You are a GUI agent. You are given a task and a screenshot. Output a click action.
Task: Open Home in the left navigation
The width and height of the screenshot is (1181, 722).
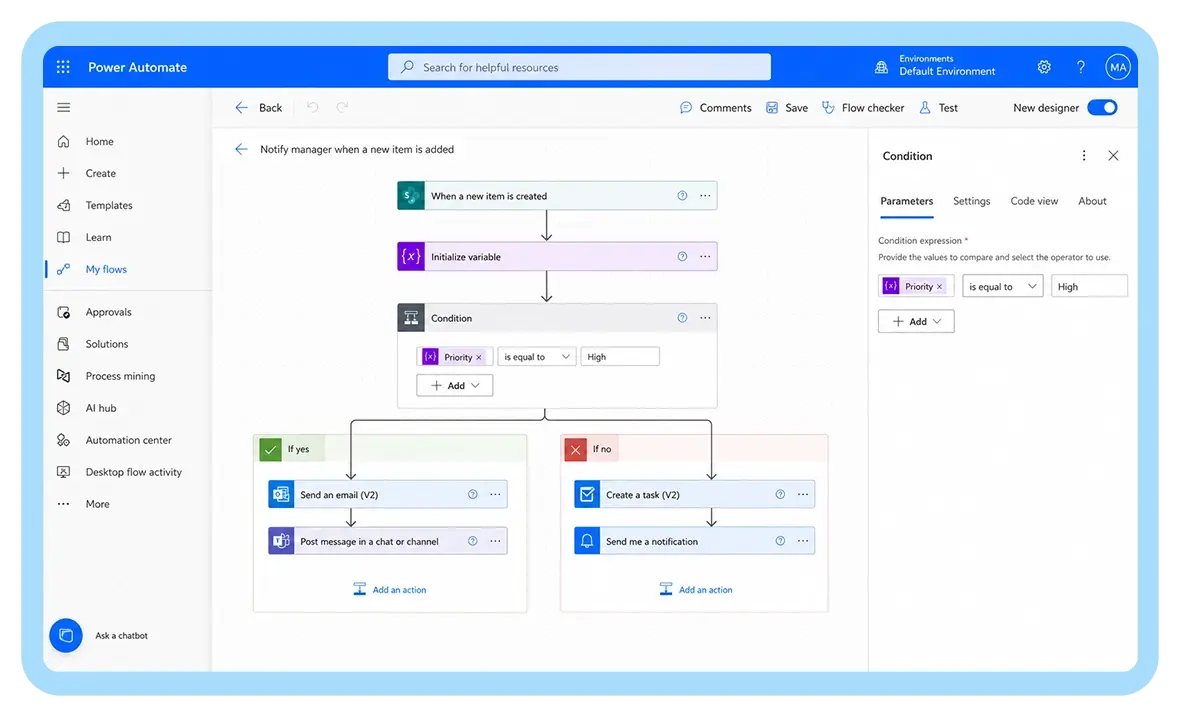pyautogui.click(x=99, y=142)
